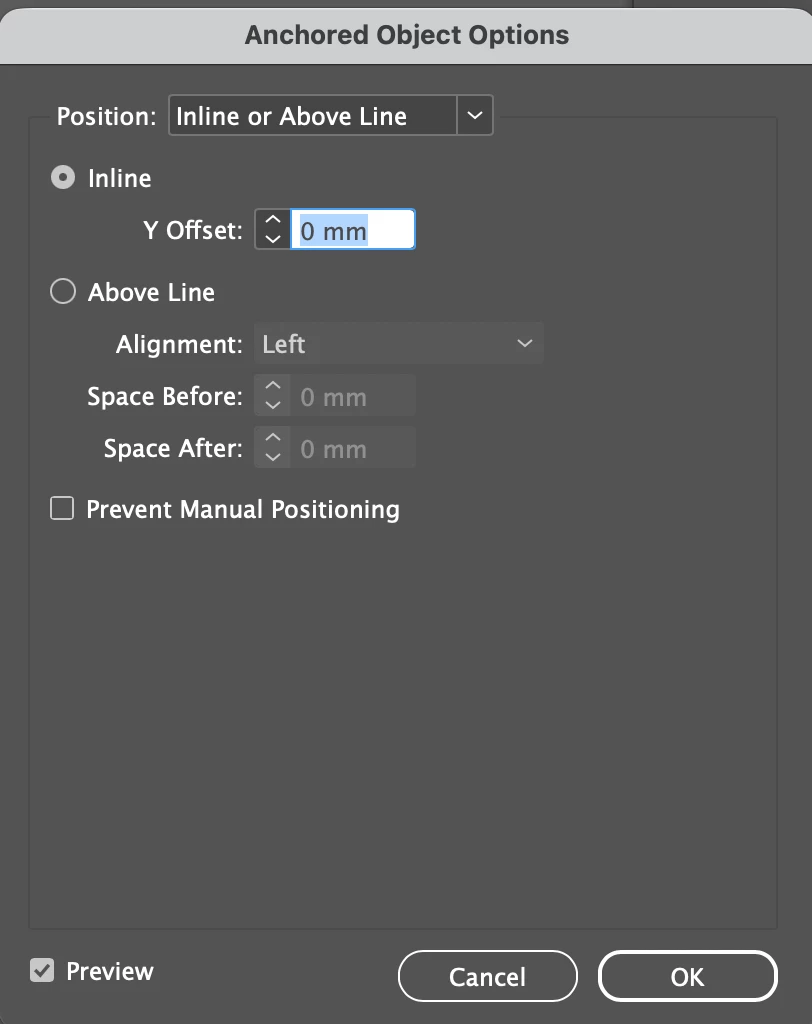Click into the Y Offset field

click(x=353, y=229)
